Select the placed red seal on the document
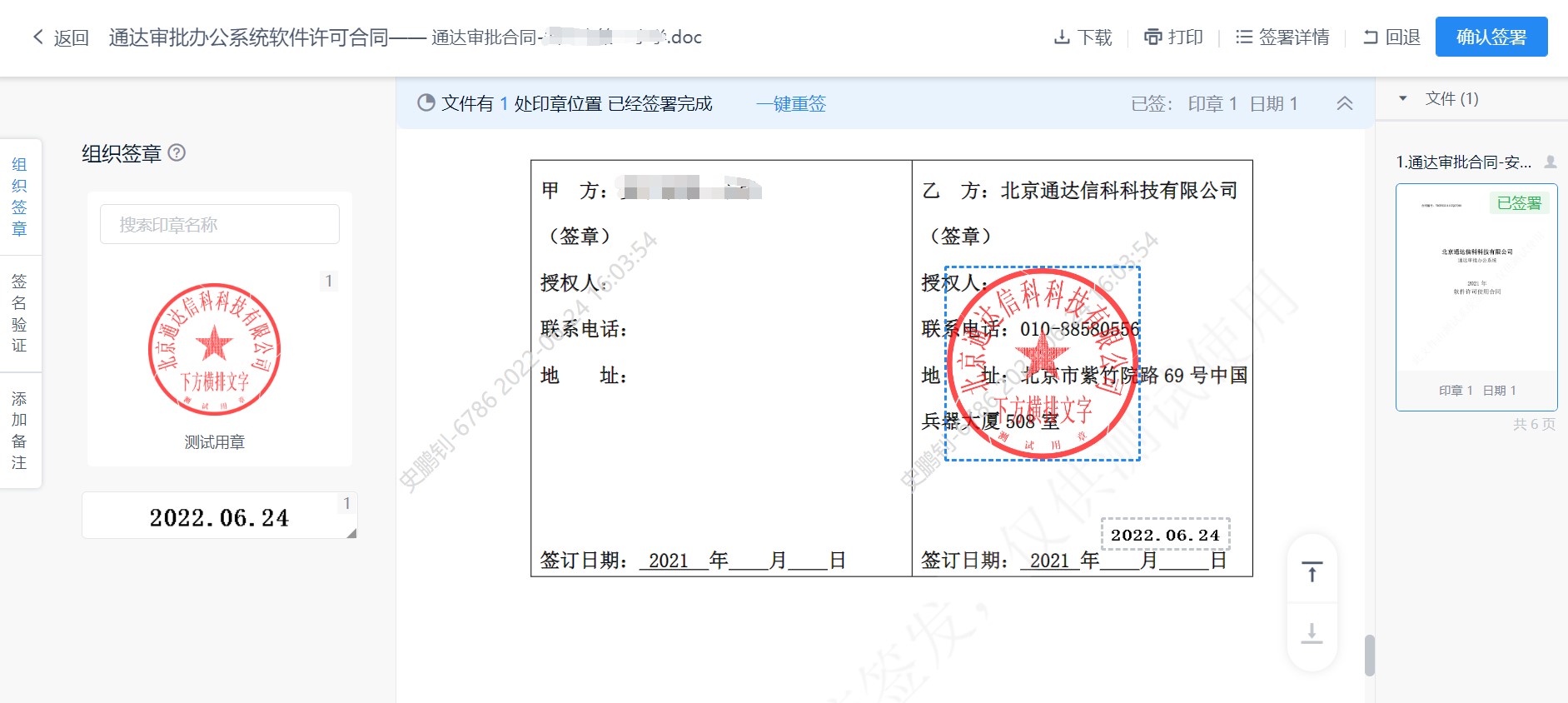 1043,364
